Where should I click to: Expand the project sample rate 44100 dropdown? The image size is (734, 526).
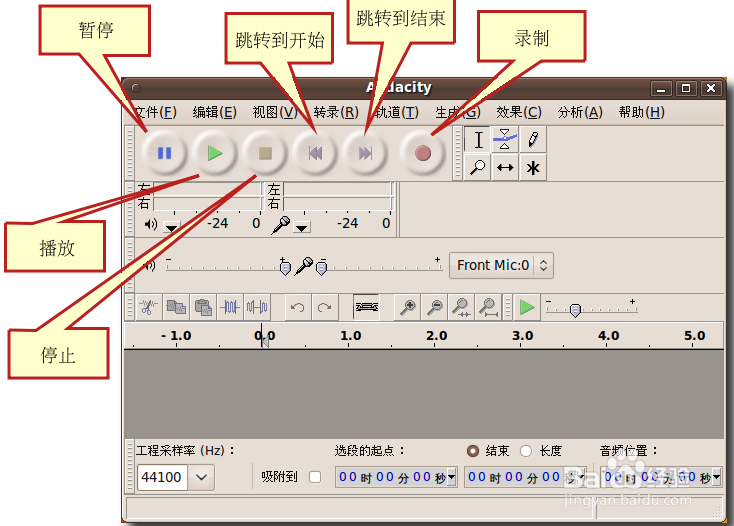coord(201,477)
